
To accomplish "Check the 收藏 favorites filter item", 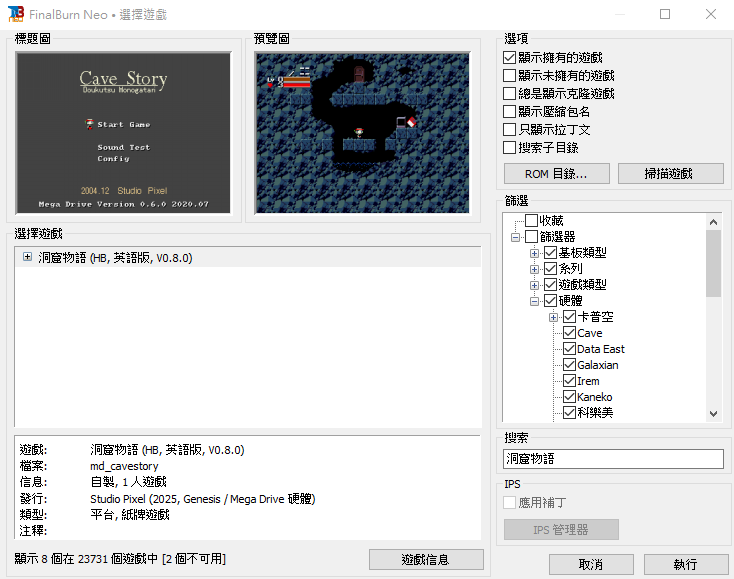I will (x=531, y=220).
